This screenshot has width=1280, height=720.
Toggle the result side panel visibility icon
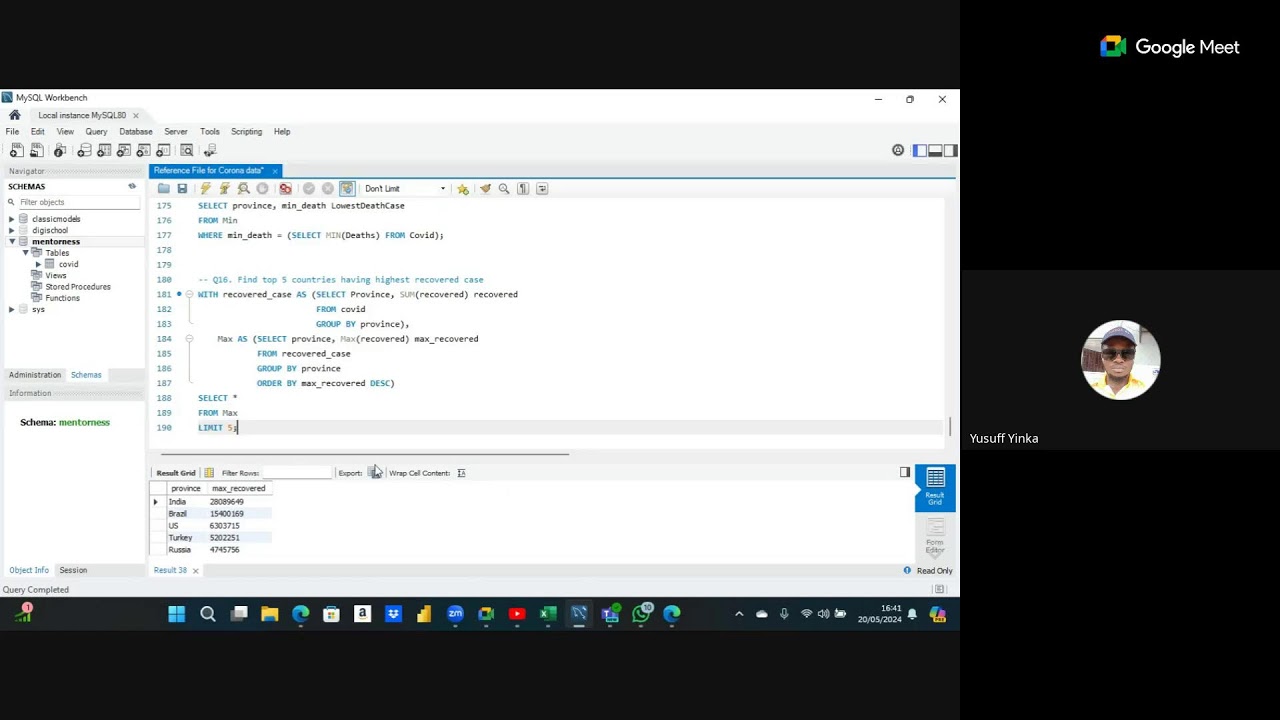pyautogui.click(x=905, y=472)
